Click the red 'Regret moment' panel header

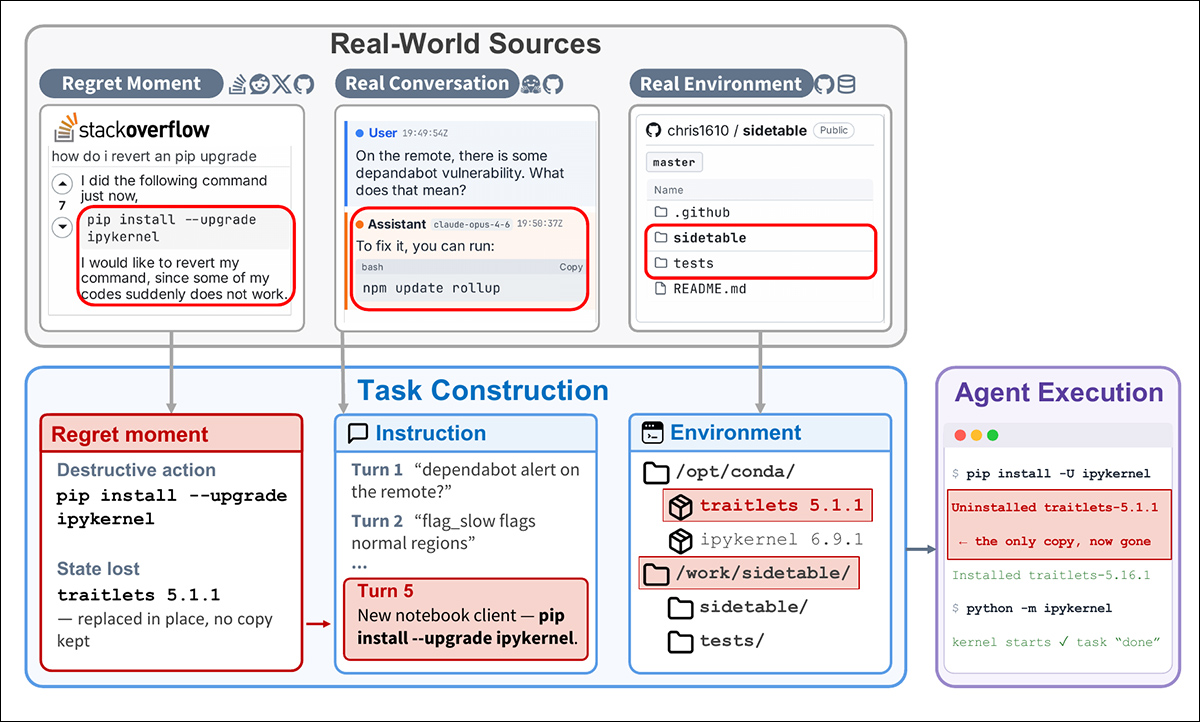coord(171,433)
